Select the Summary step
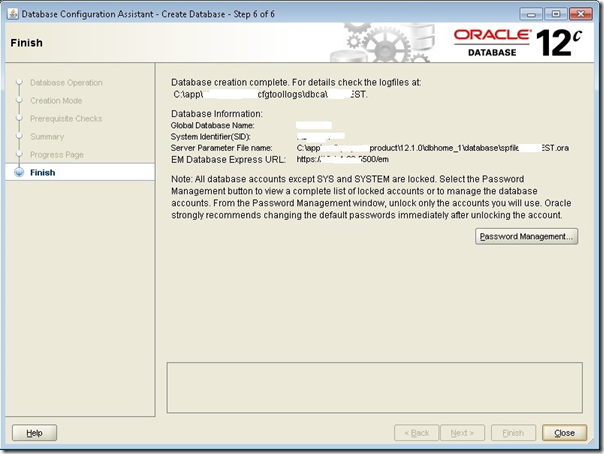 click(x=47, y=137)
